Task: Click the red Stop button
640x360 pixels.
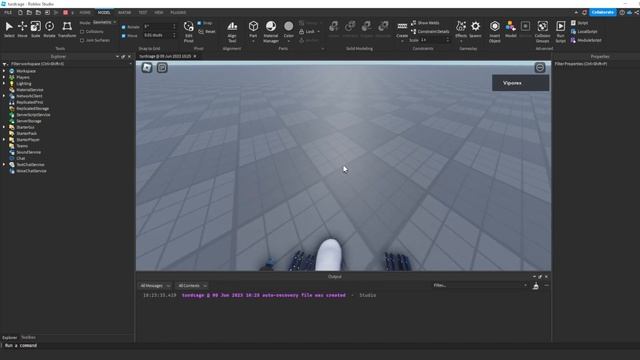Action: [x=65, y=13]
